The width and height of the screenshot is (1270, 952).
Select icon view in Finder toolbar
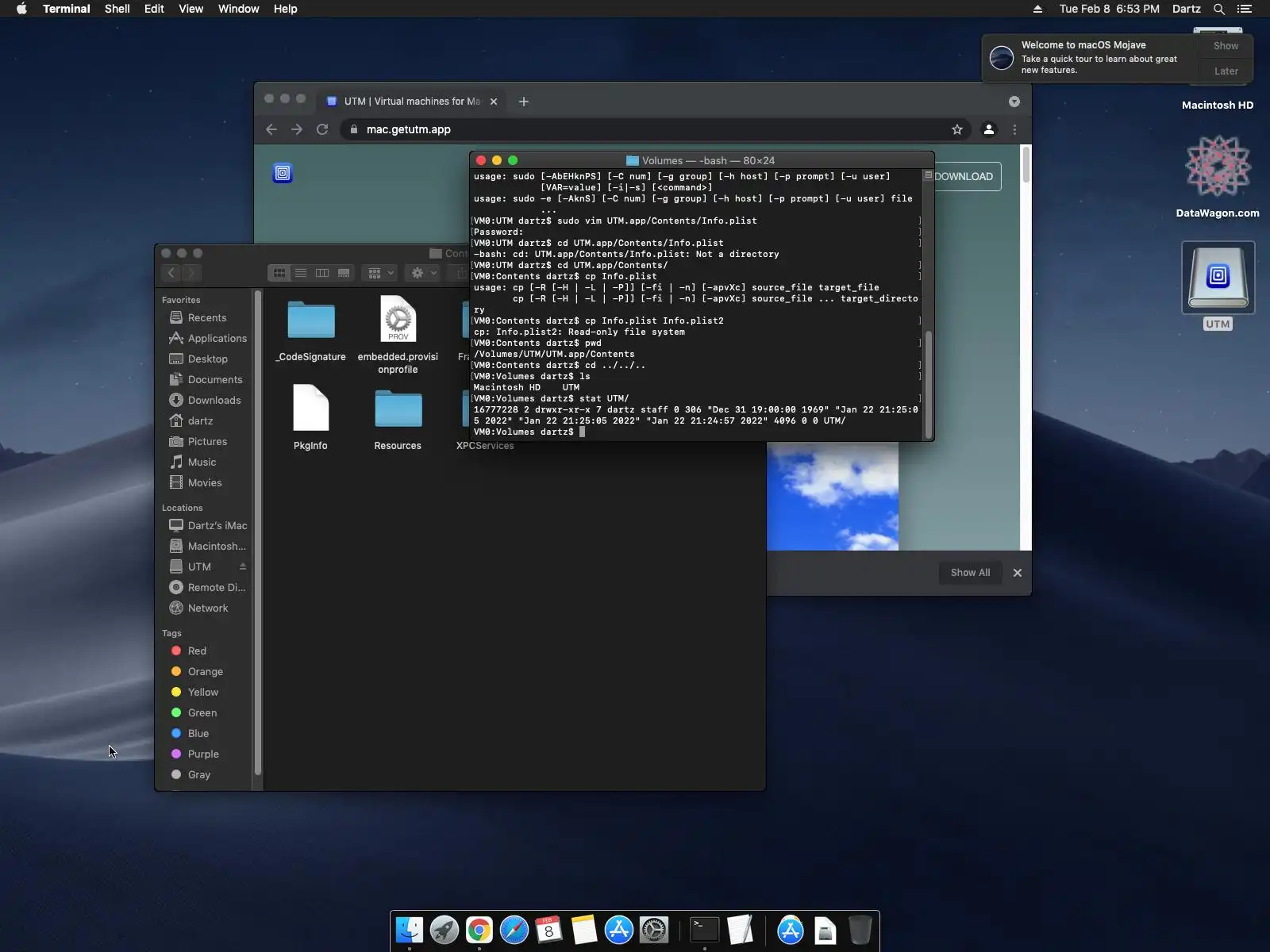pyautogui.click(x=279, y=273)
